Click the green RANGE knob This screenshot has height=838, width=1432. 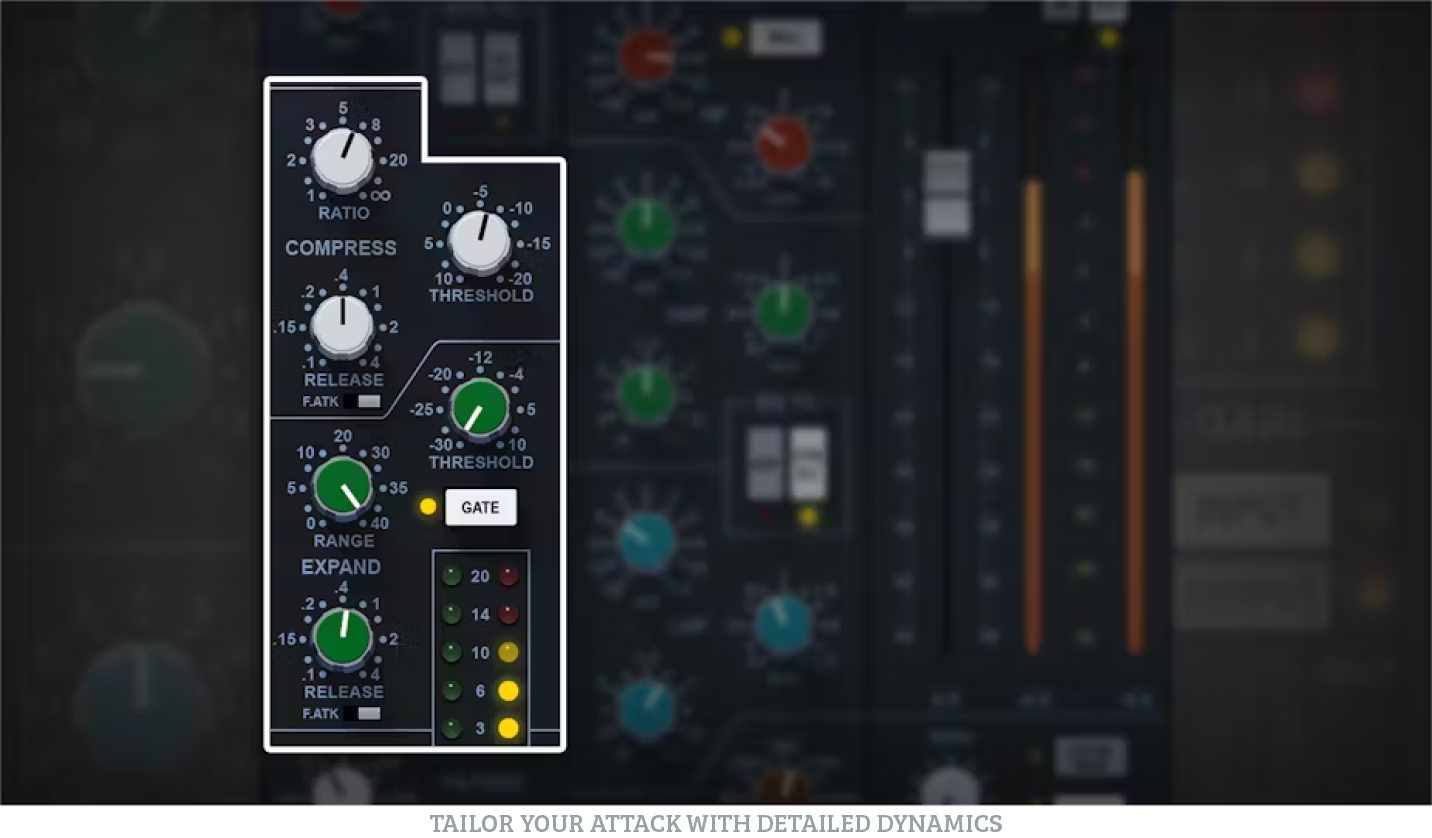pos(343,488)
